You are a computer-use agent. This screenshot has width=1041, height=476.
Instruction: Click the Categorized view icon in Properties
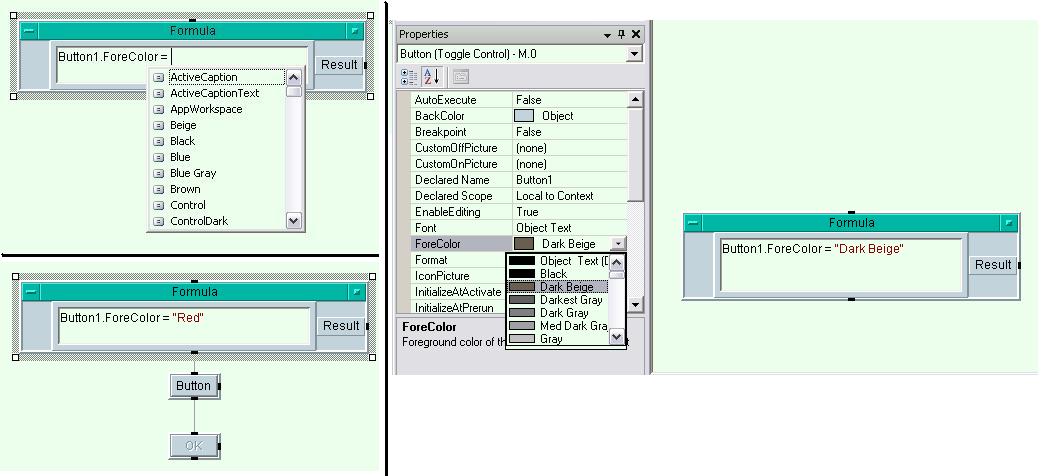409,76
